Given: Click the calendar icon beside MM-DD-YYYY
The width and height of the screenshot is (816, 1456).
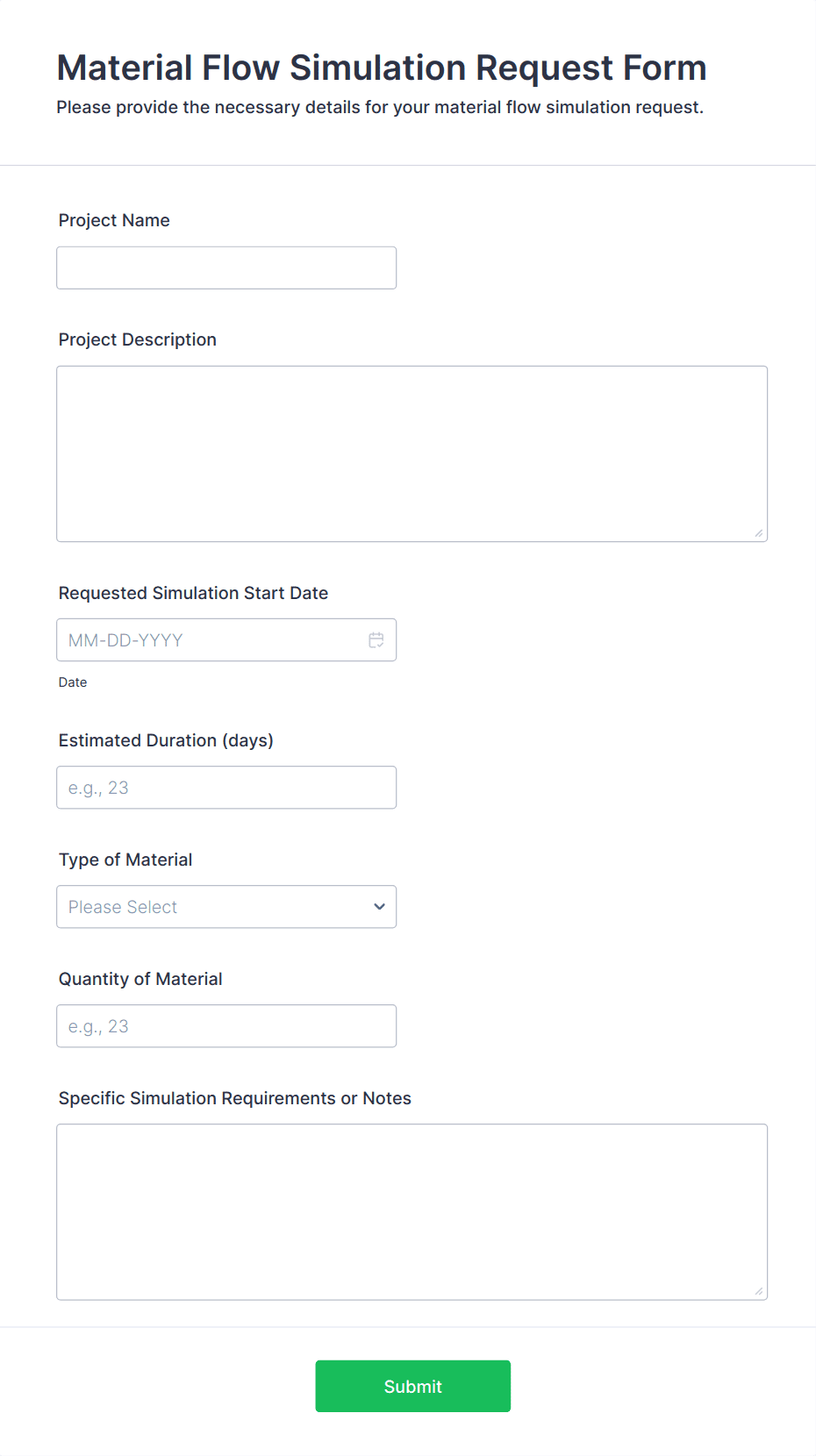Looking at the screenshot, I should [376, 639].
